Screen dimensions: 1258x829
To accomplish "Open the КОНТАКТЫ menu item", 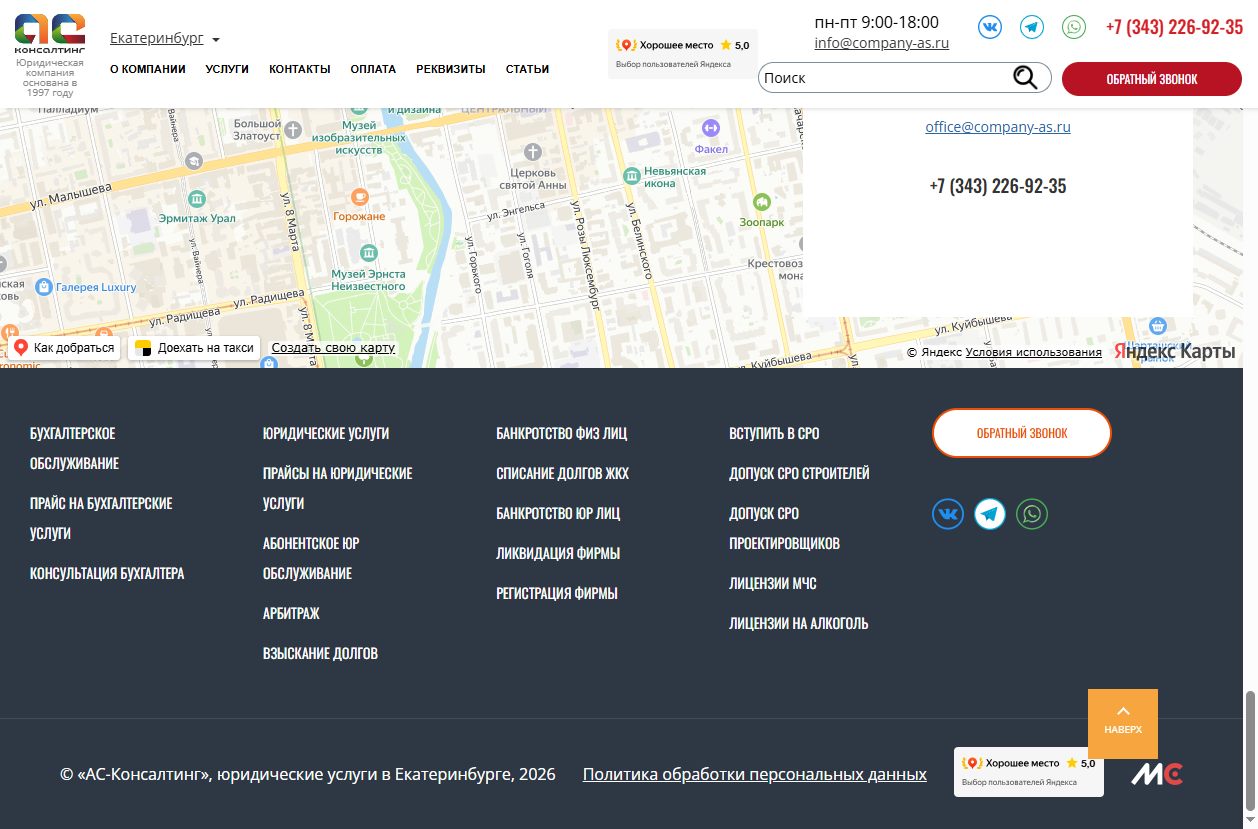I will pyautogui.click(x=300, y=69).
